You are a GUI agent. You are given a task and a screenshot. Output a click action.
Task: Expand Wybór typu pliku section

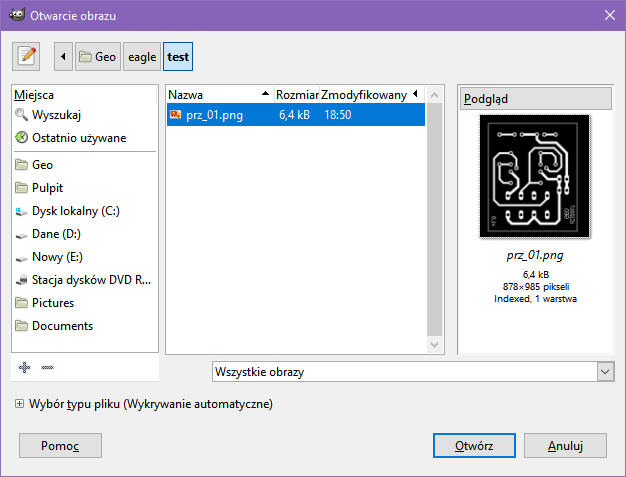21,404
